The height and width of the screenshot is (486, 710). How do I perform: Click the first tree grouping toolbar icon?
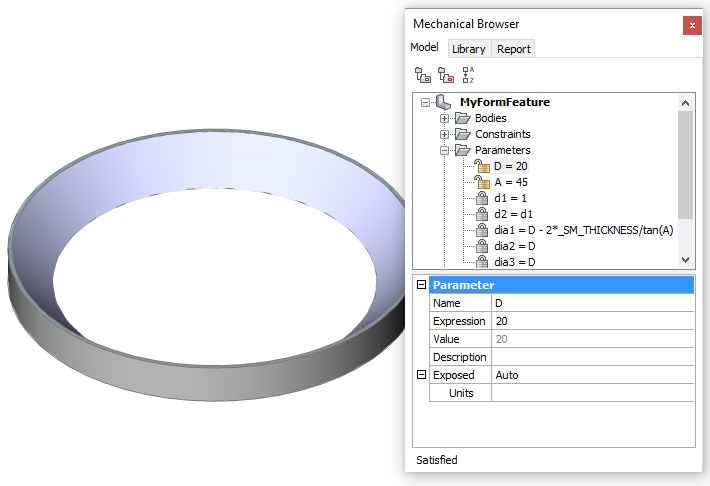[423, 74]
